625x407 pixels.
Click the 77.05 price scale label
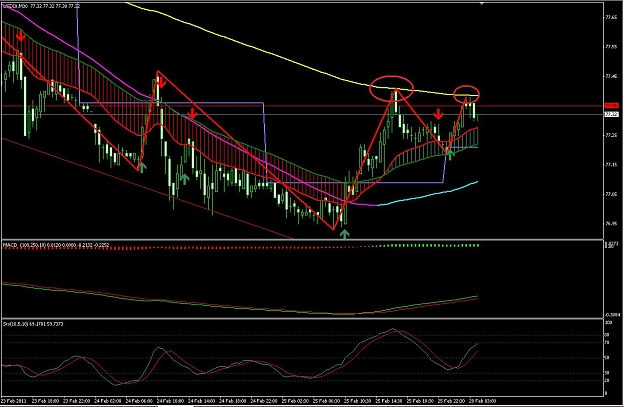coord(611,194)
